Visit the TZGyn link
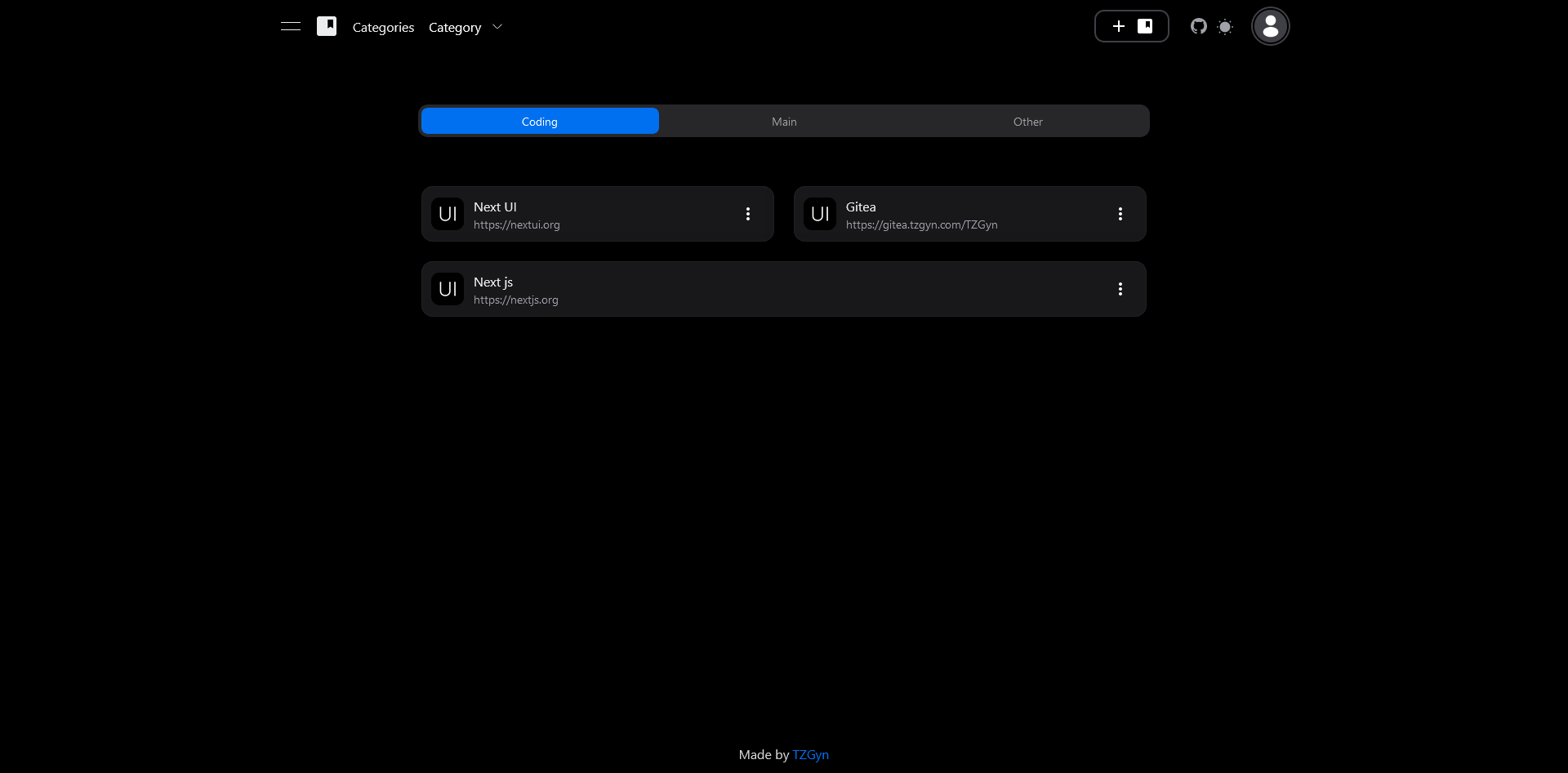This screenshot has height=773, width=1568. tap(810, 754)
